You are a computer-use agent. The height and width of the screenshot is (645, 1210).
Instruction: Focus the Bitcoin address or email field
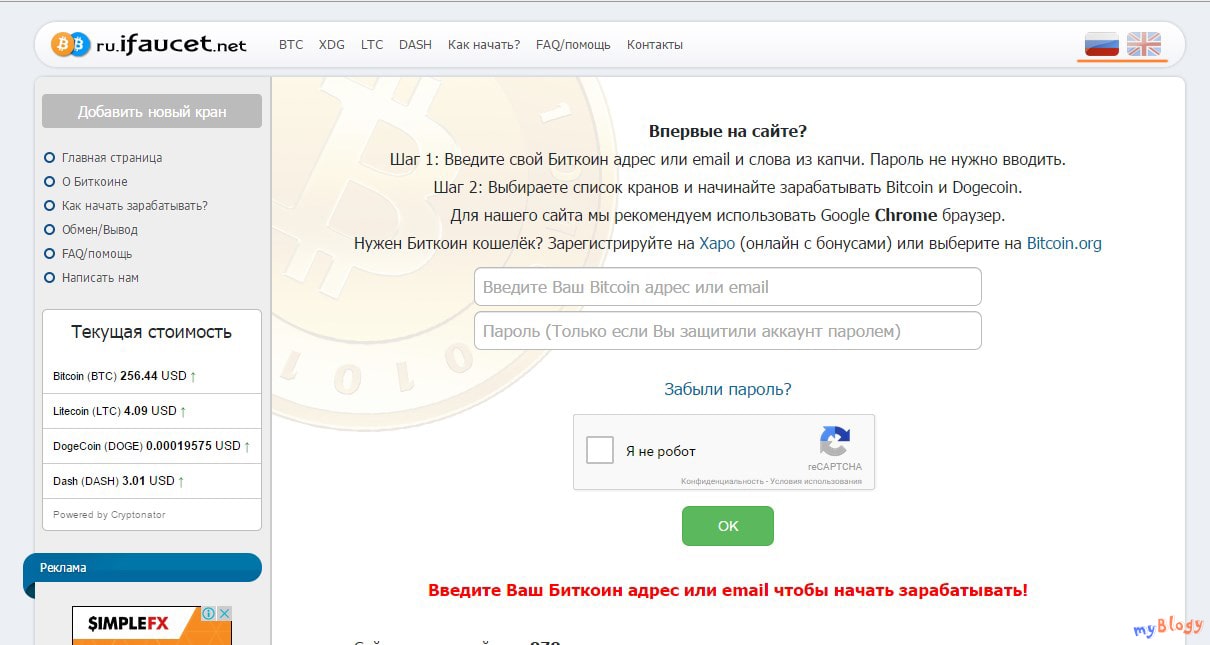(728, 287)
